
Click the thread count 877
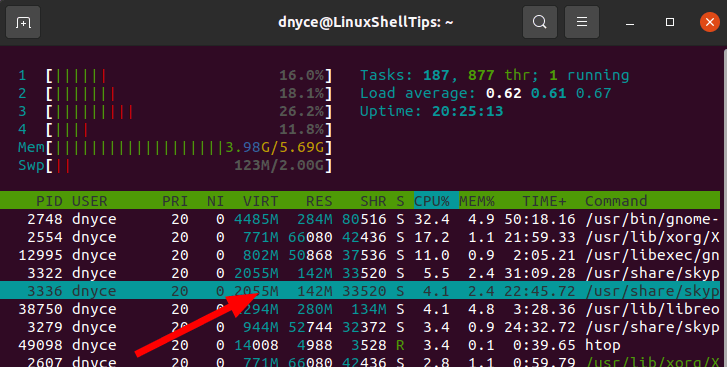(x=481, y=75)
